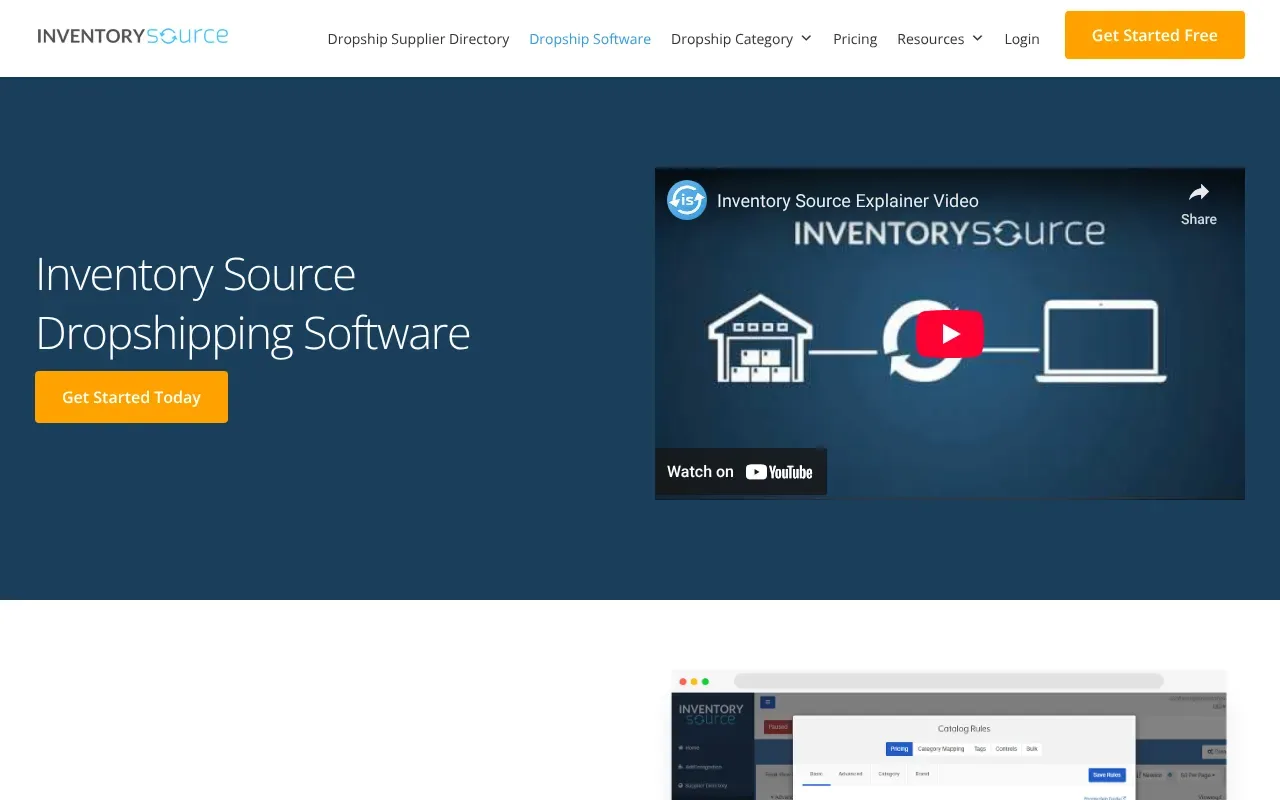
Task: Click the Get Started Free button
Action: pos(1154,34)
